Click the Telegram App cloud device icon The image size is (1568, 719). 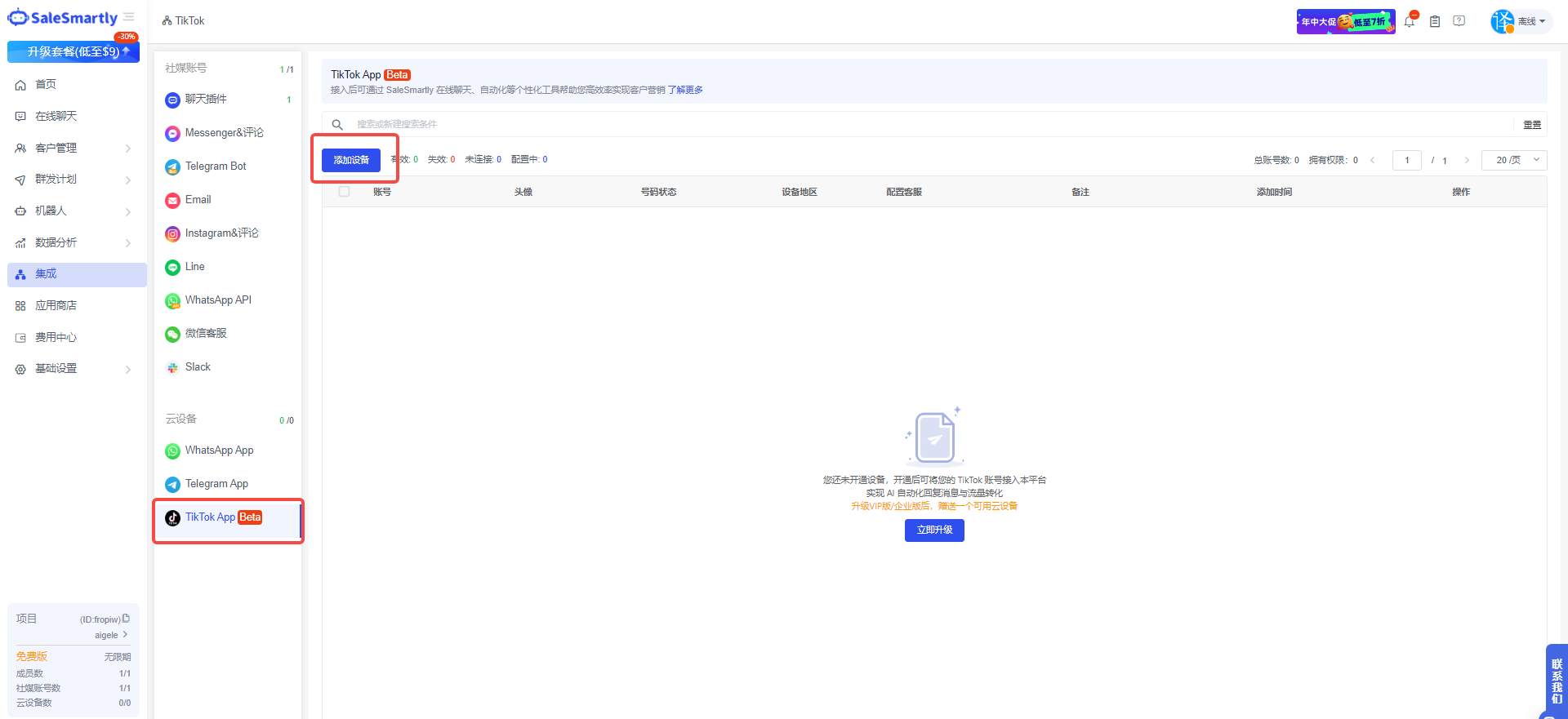172,485
